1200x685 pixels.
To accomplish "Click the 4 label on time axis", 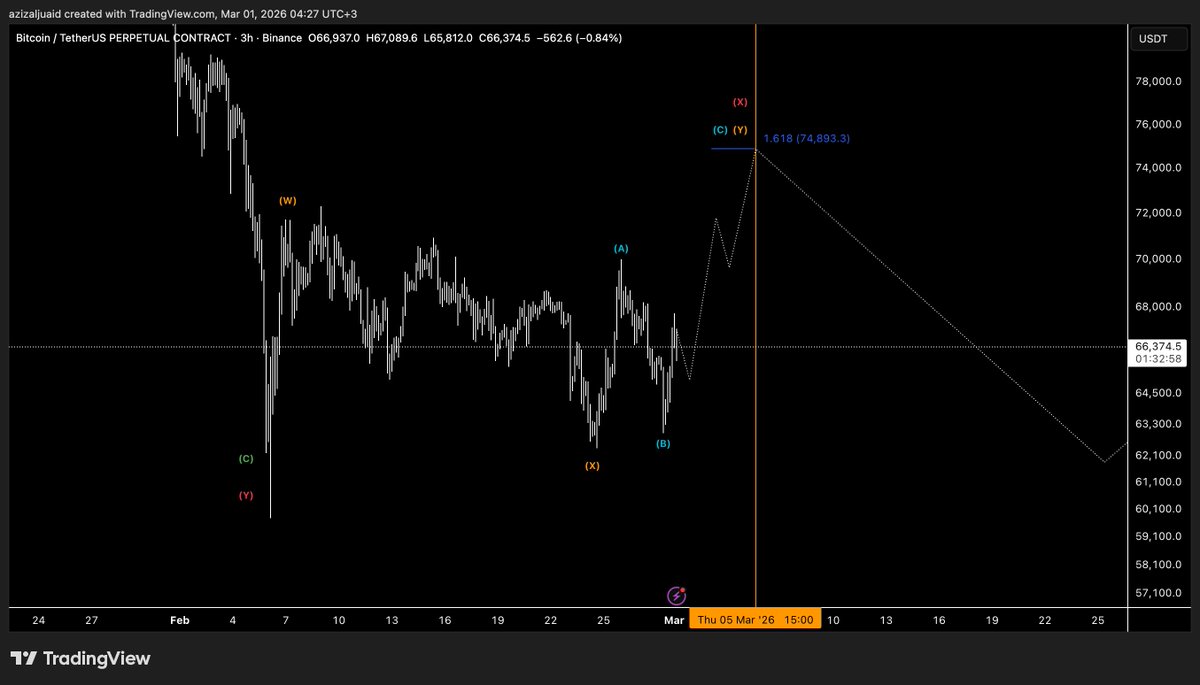I will [x=233, y=621].
